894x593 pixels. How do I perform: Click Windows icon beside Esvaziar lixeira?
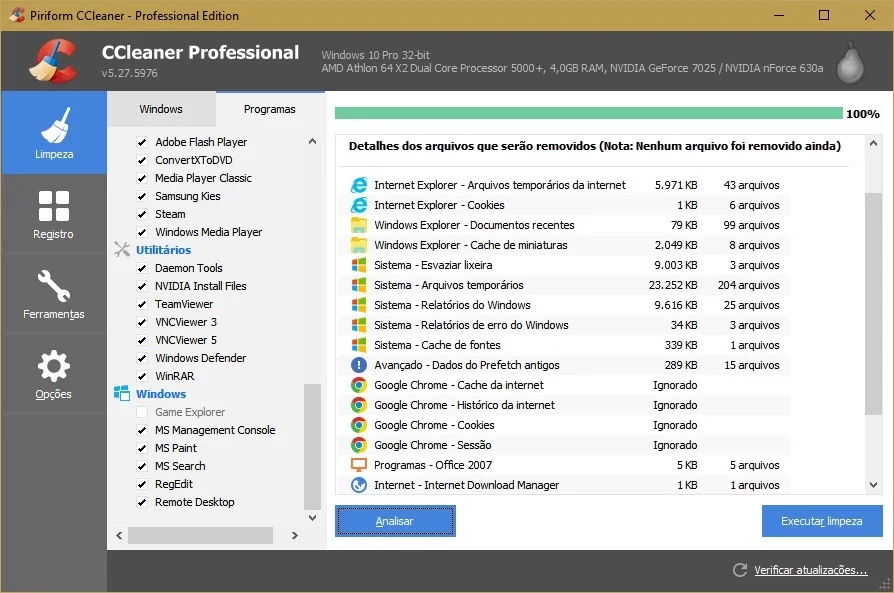[359, 265]
